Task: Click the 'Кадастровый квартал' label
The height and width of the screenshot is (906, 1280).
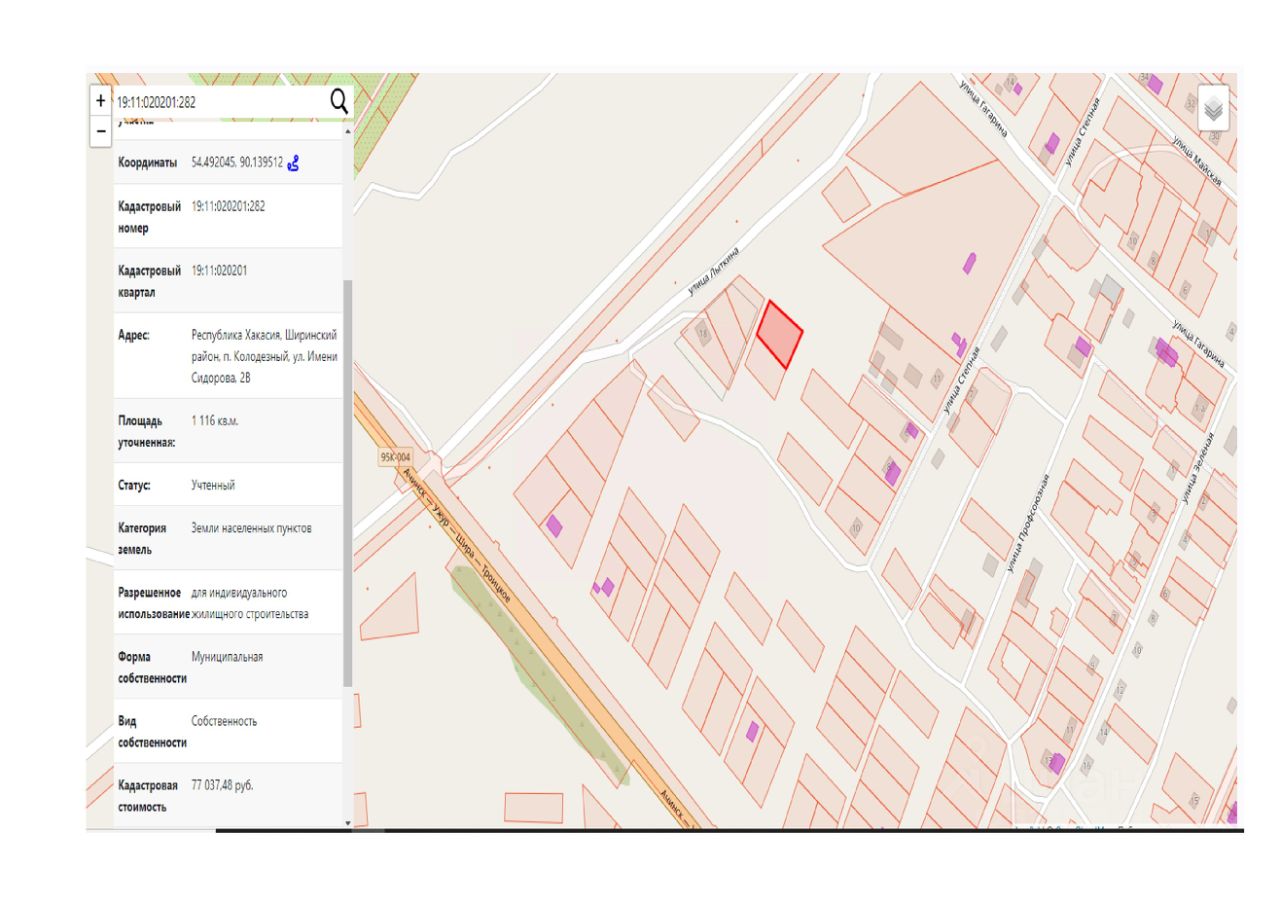Action: coord(149,282)
